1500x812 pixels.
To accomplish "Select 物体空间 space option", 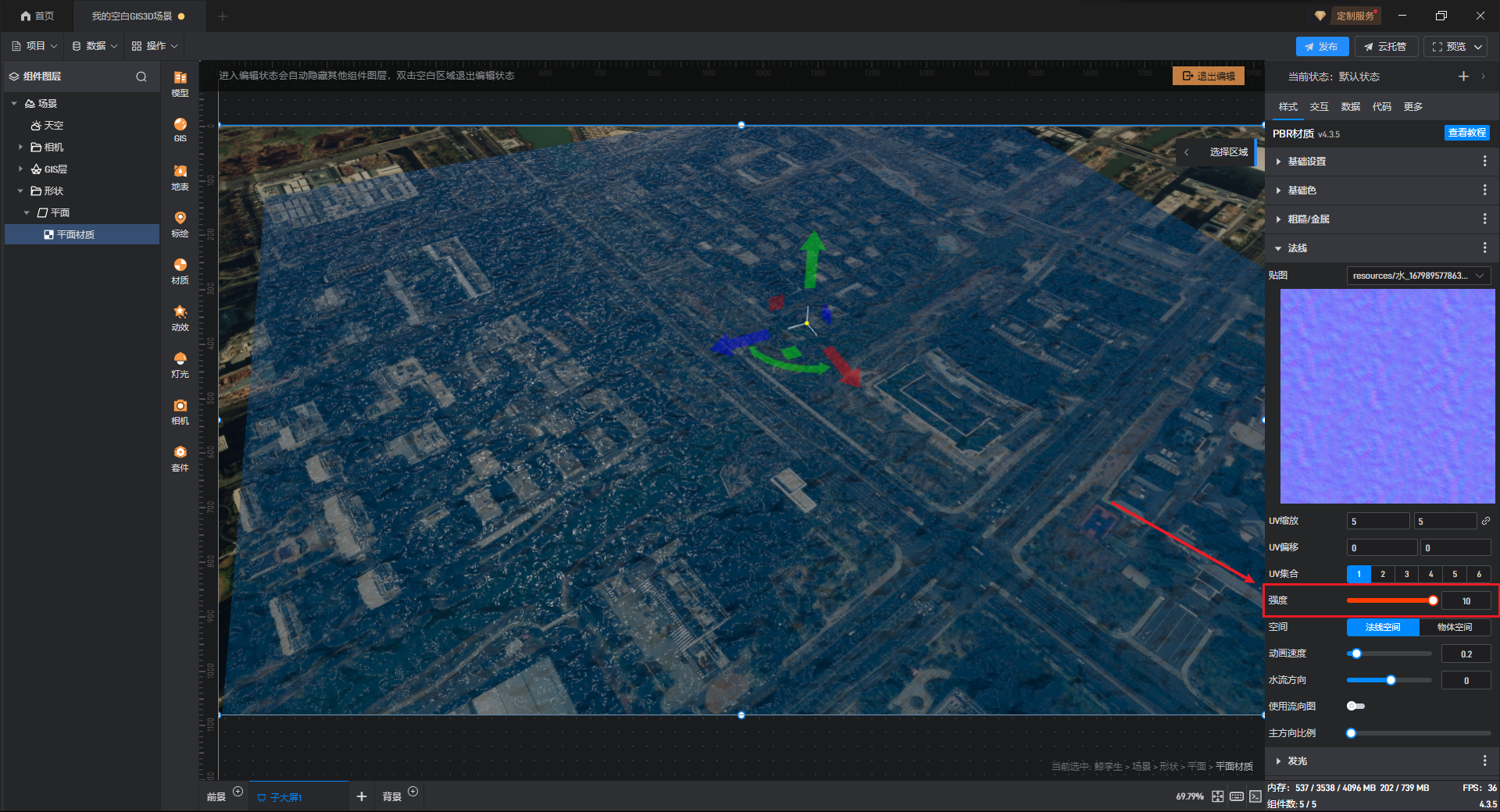I will coord(1454,627).
